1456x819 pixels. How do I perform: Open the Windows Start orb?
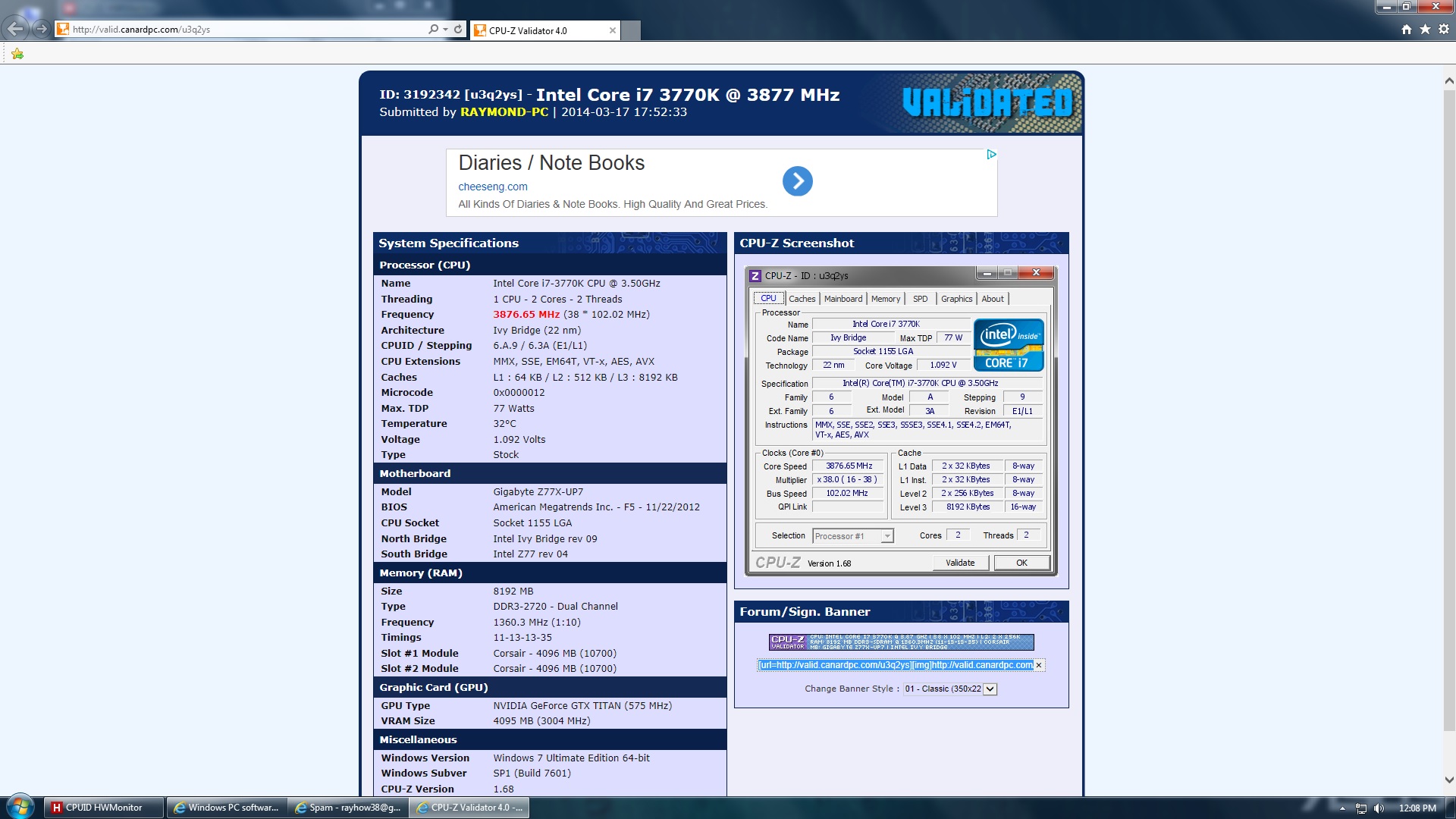point(20,807)
